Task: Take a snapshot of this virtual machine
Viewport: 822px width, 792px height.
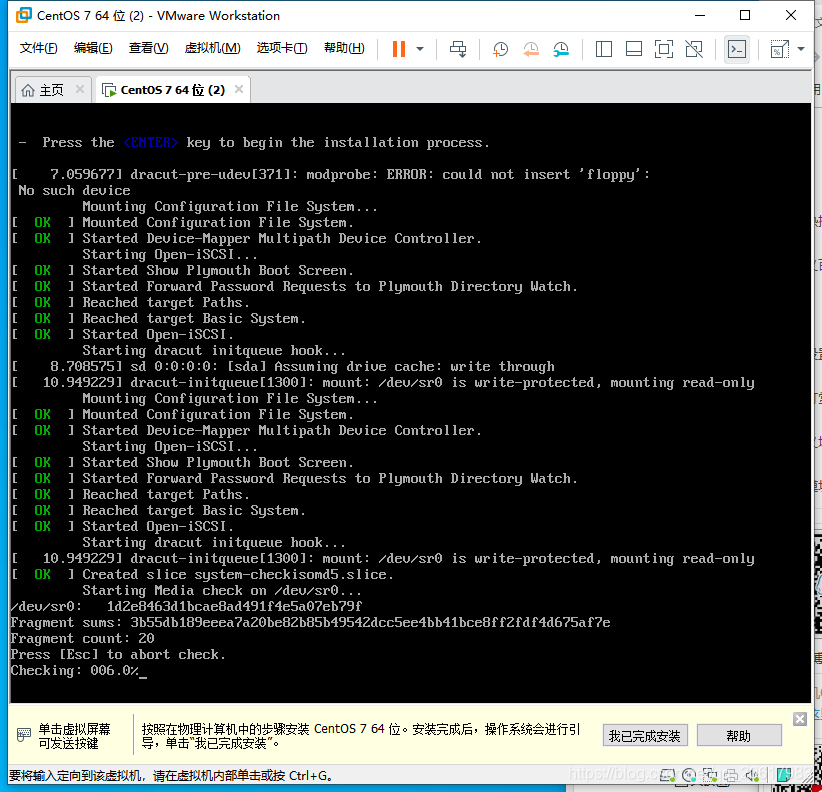Action: (x=500, y=49)
